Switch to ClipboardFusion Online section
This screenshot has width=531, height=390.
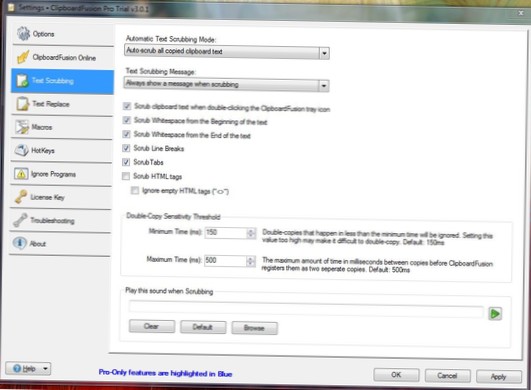(x=63, y=57)
